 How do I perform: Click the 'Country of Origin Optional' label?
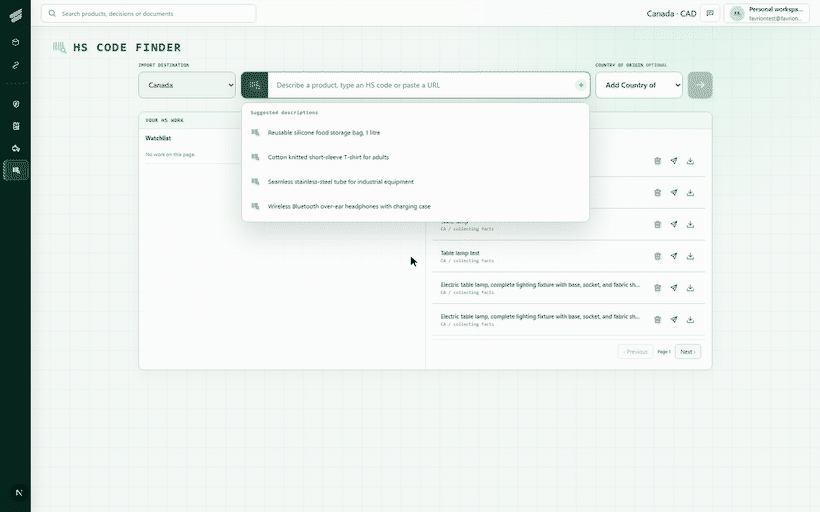click(631, 65)
